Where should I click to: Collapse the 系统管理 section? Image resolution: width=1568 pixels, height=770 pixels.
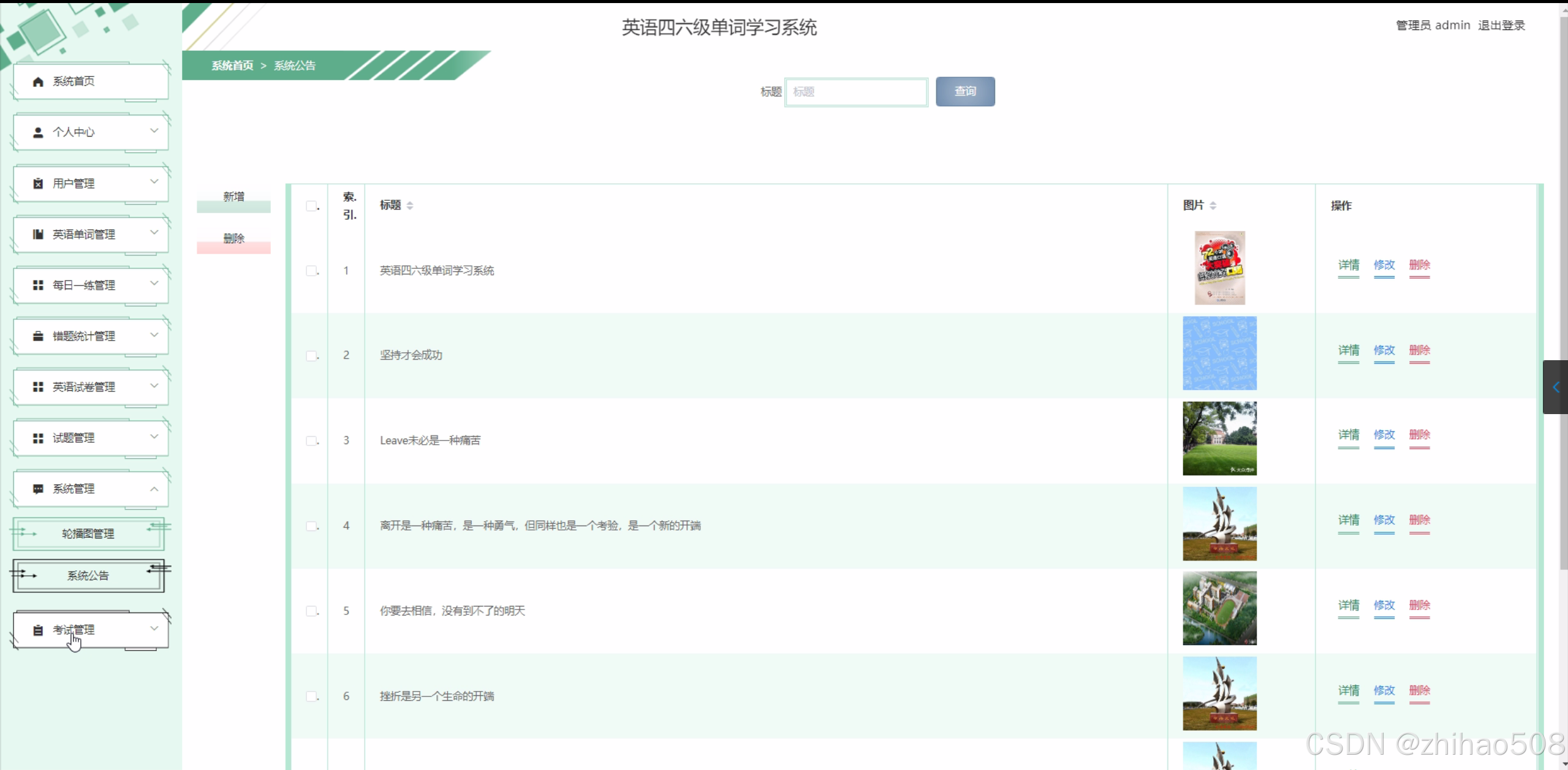[x=153, y=488]
